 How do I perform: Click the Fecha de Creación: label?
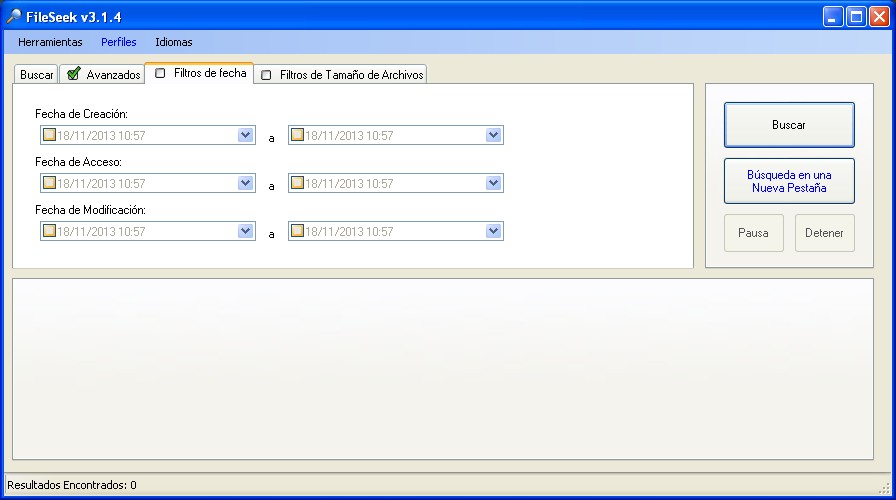coord(81,114)
